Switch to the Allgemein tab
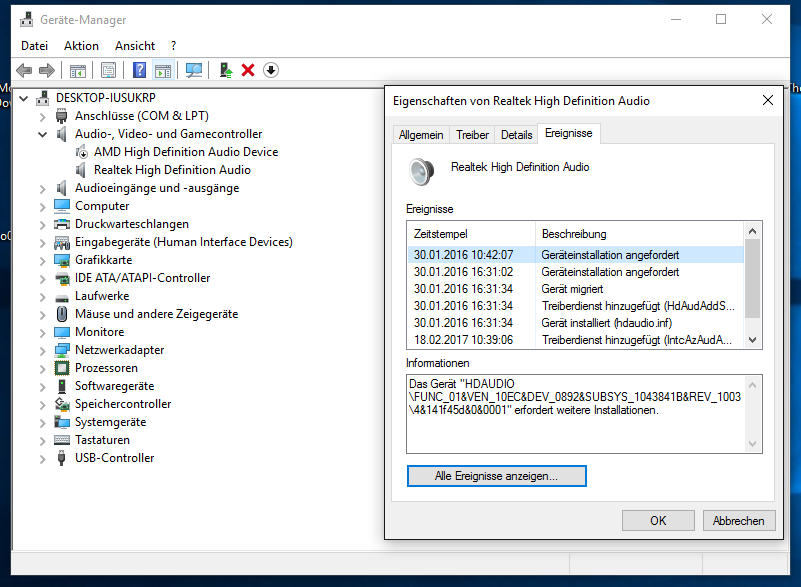Image resolution: width=801 pixels, height=587 pixels. point(421,135)
